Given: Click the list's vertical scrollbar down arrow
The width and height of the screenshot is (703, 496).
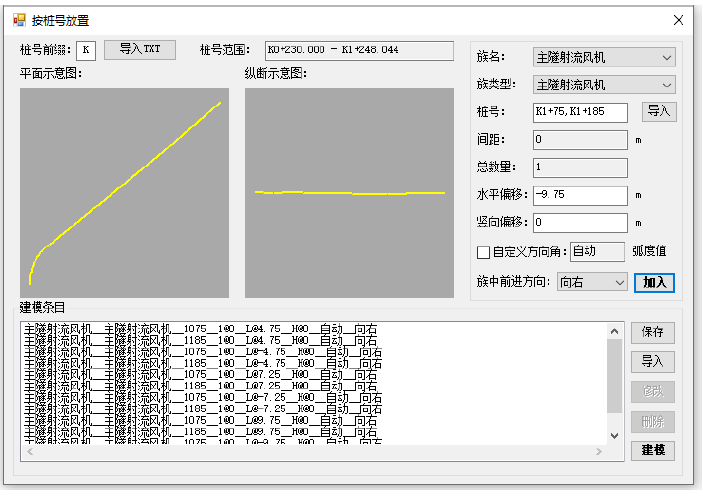Looking at the screenshot, I should pos(614,436).
